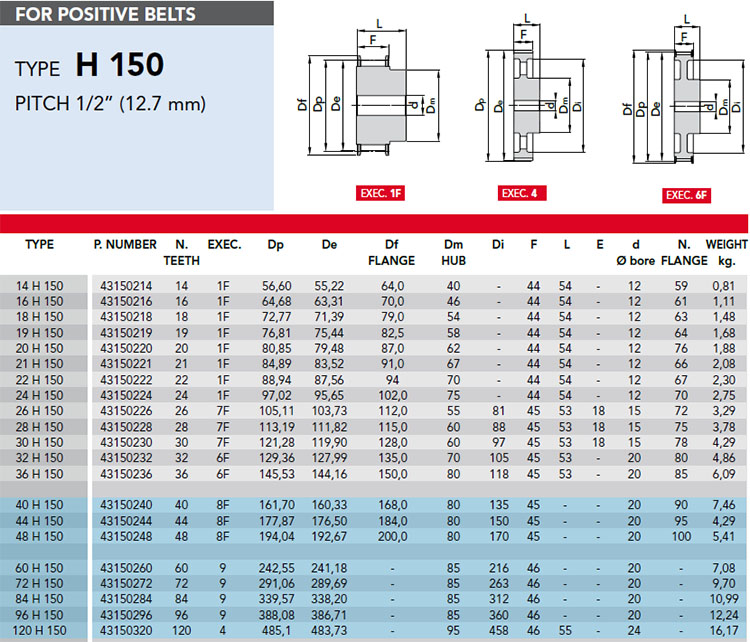Select the 14 H 150 row type cell
The width and height of the screenshot is (750, 642).
coord(40,286)
